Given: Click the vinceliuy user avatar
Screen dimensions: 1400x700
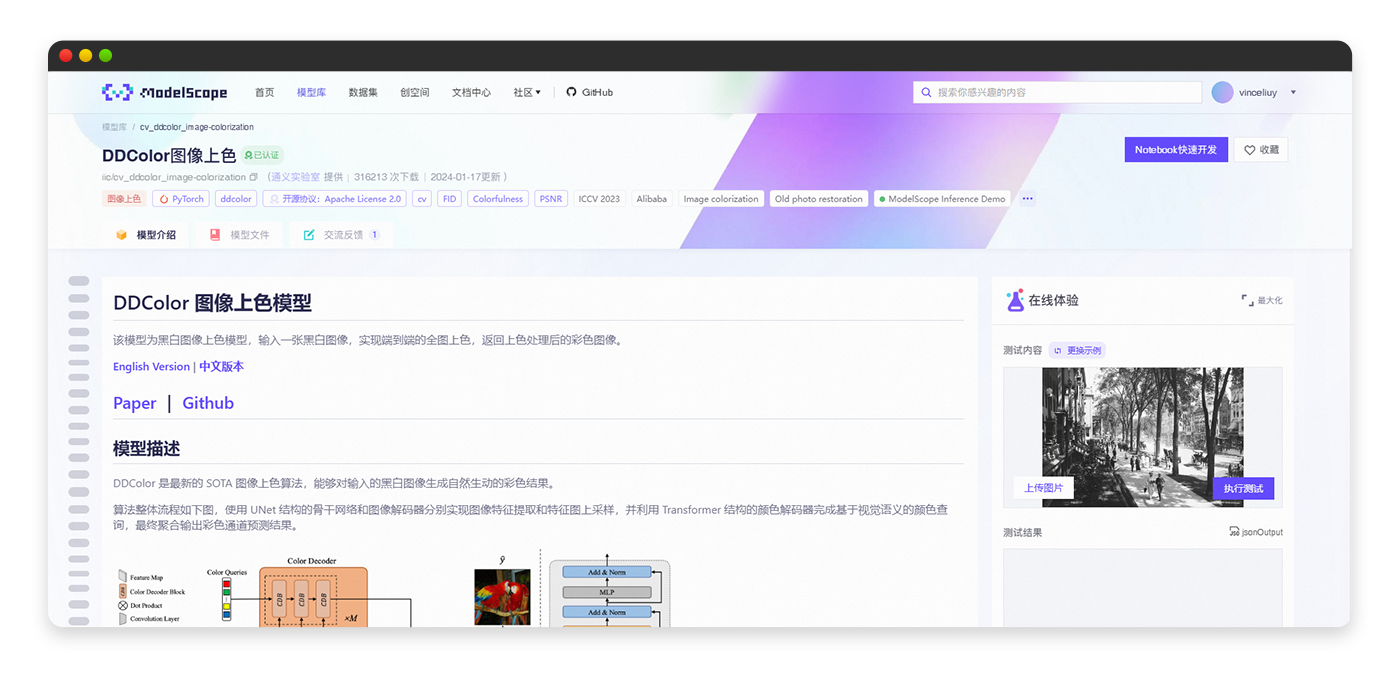Looking at the screenshot, I should click(x=1222, y=92).
